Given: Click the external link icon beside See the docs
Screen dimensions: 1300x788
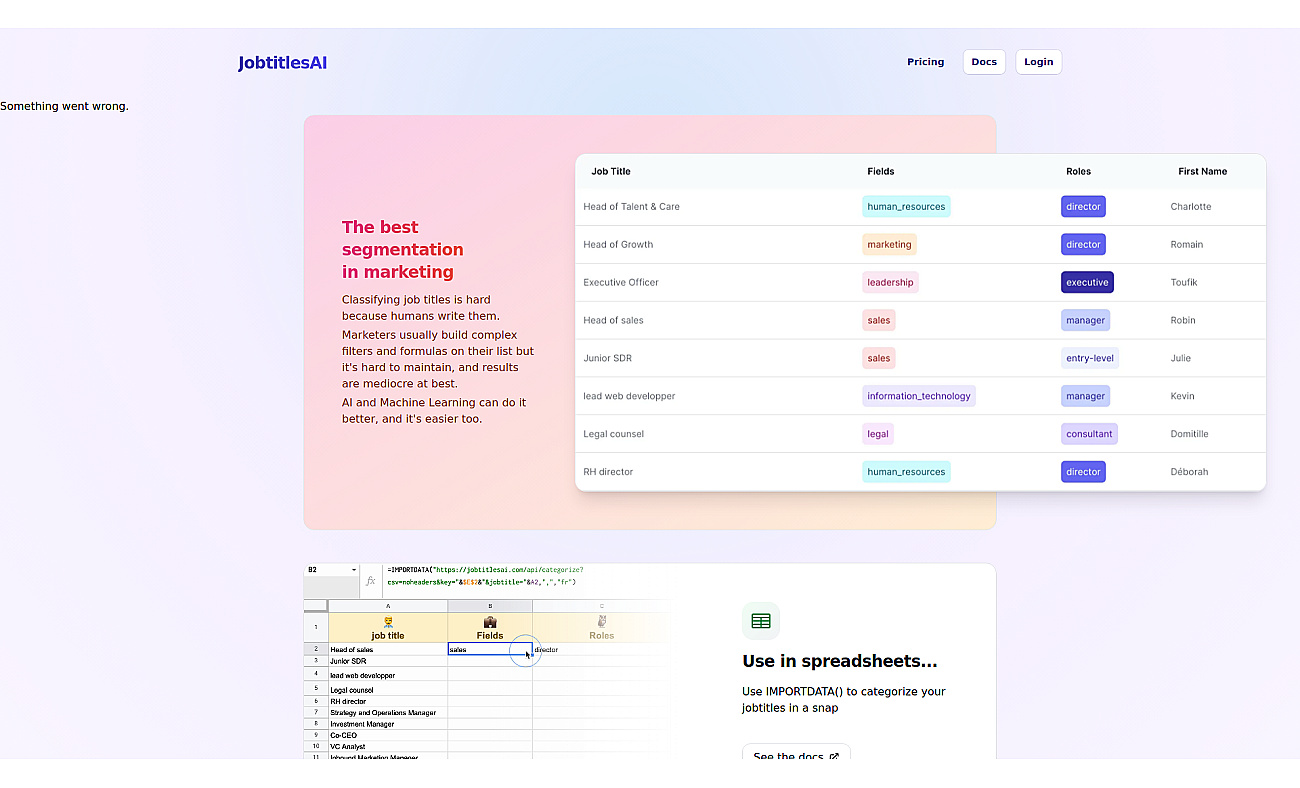Looking at the screenshot, I should point(834,757).
